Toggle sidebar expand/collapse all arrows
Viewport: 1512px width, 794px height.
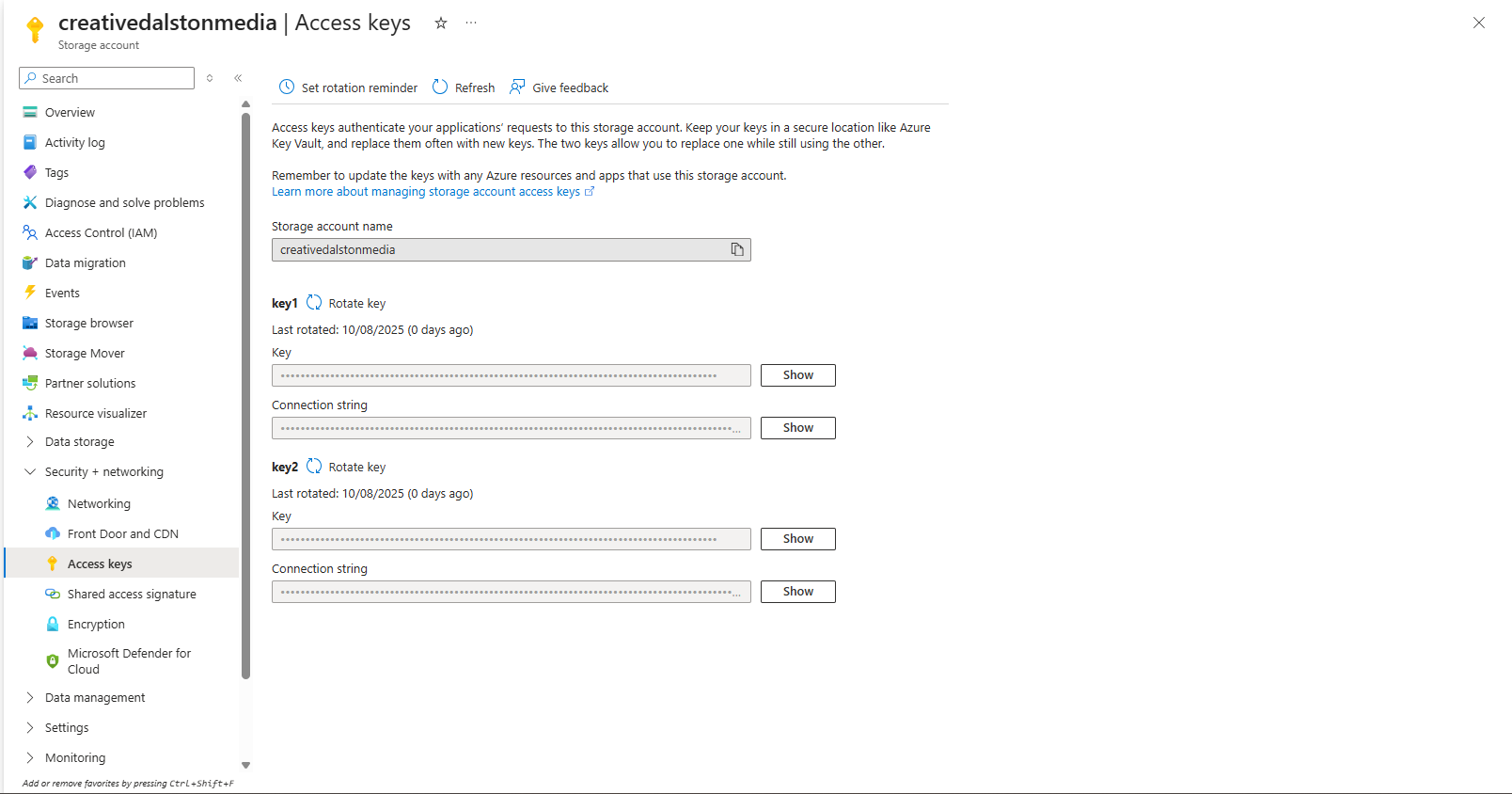[x=210, y=78]
